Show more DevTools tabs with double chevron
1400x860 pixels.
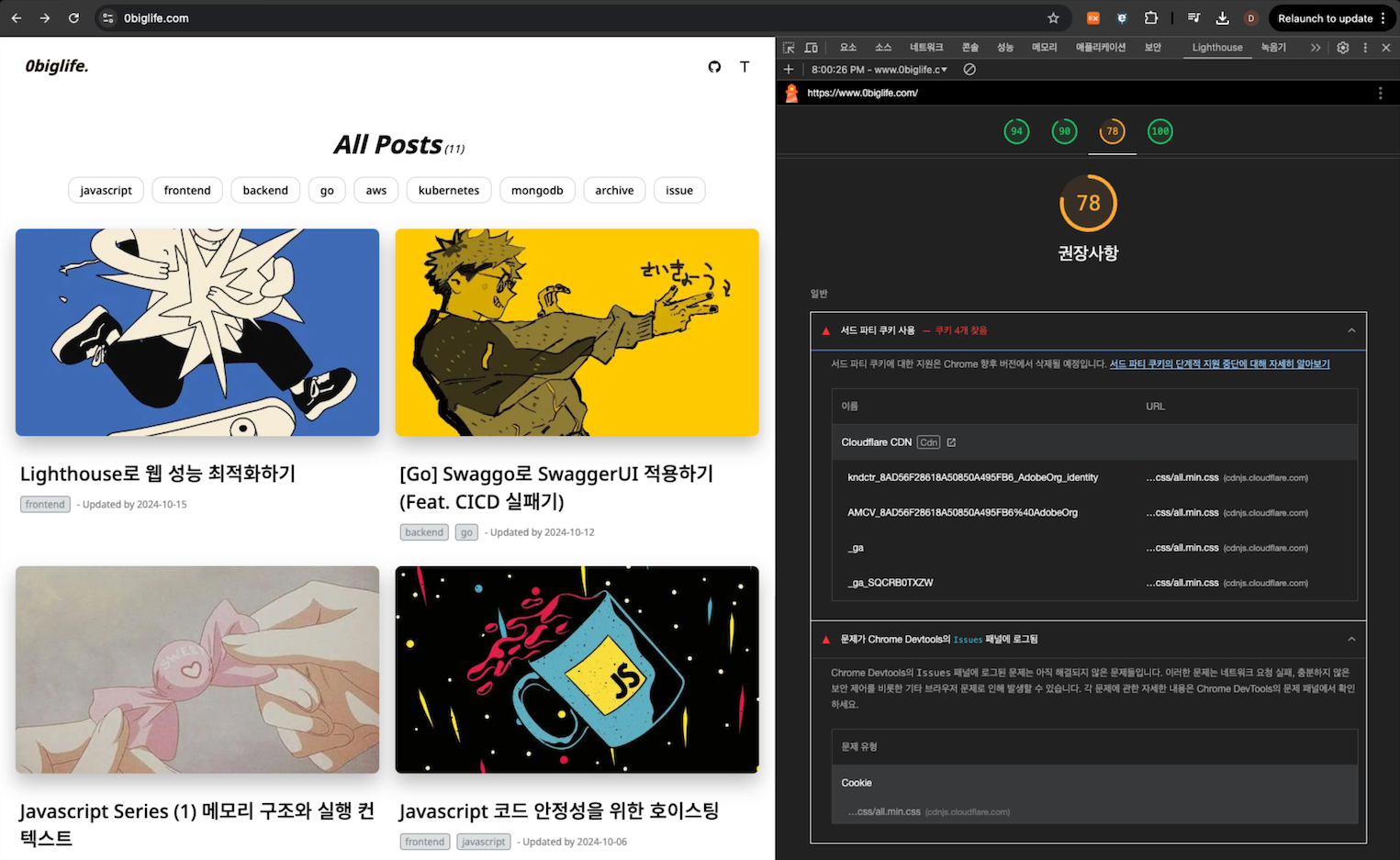1316,48
